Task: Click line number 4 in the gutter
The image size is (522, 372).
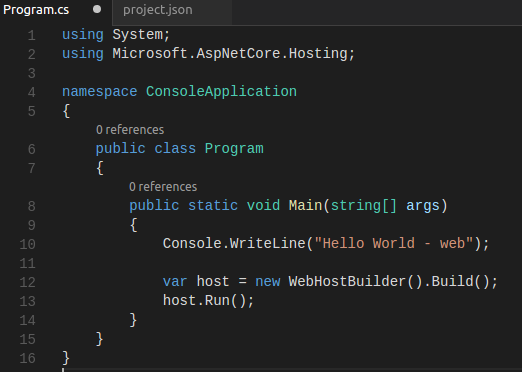Action: pyautogui.click(x=32, y=92)
